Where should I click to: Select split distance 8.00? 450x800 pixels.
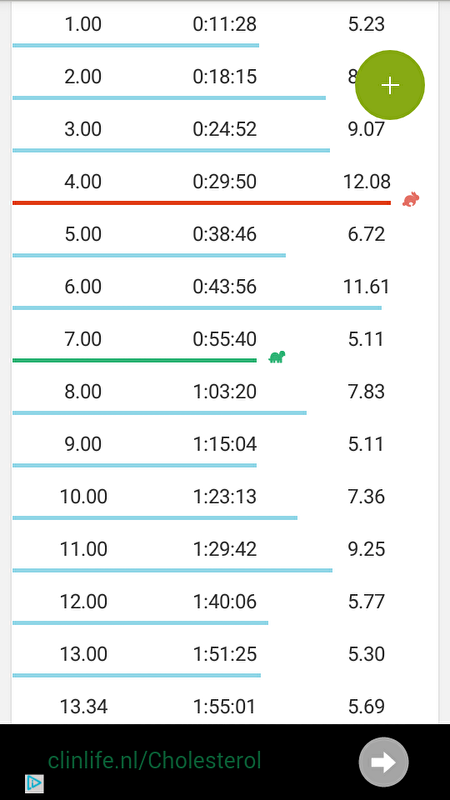tap(83, 392)
